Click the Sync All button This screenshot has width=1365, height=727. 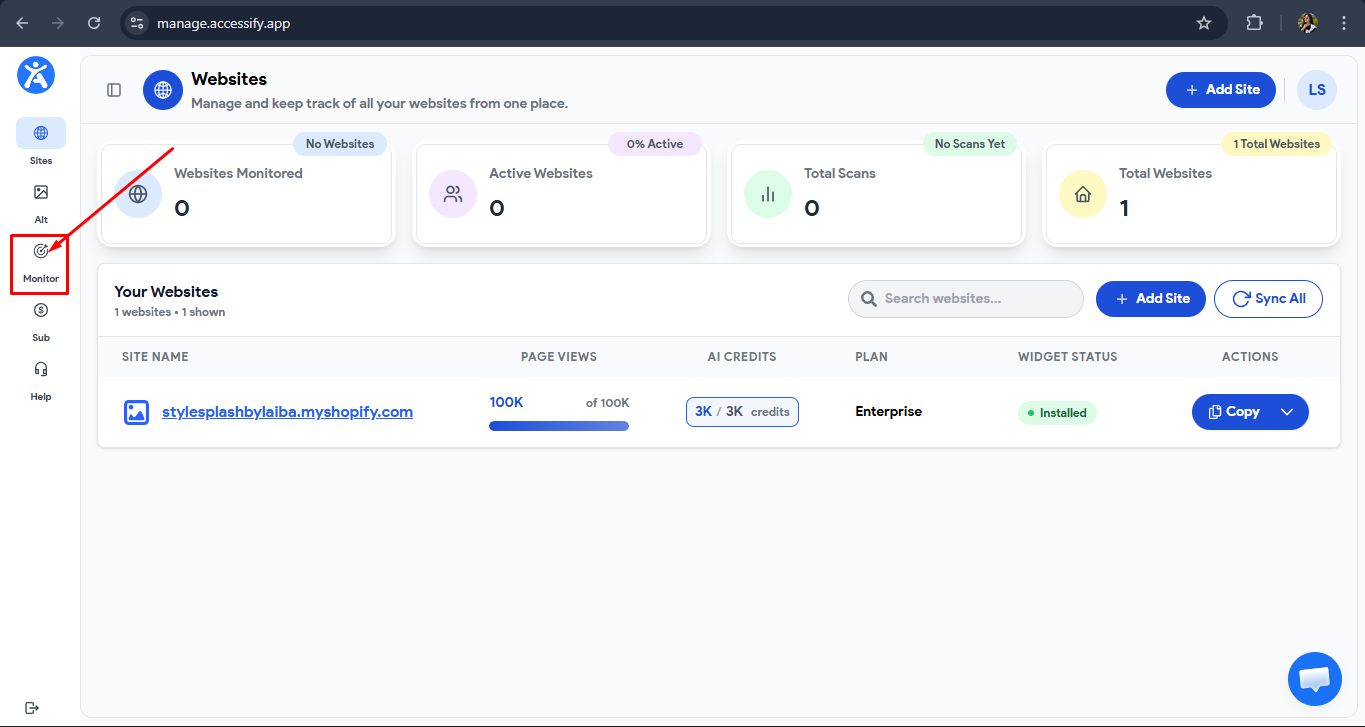[x=1268, y=298]
